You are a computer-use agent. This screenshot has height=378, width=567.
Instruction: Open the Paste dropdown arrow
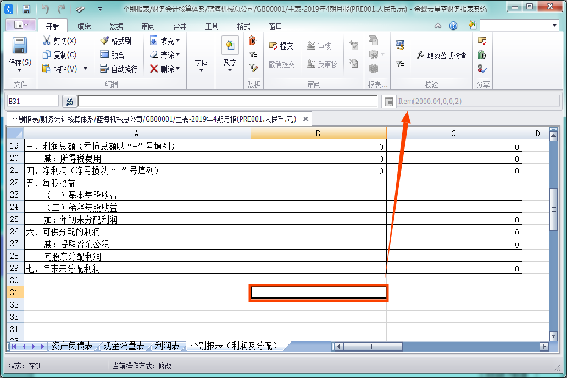click(85, 68)
